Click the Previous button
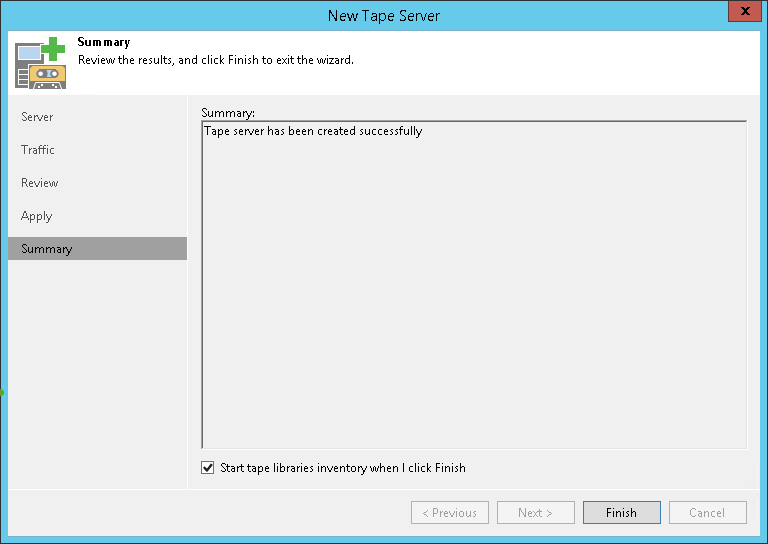 point(449,513)
